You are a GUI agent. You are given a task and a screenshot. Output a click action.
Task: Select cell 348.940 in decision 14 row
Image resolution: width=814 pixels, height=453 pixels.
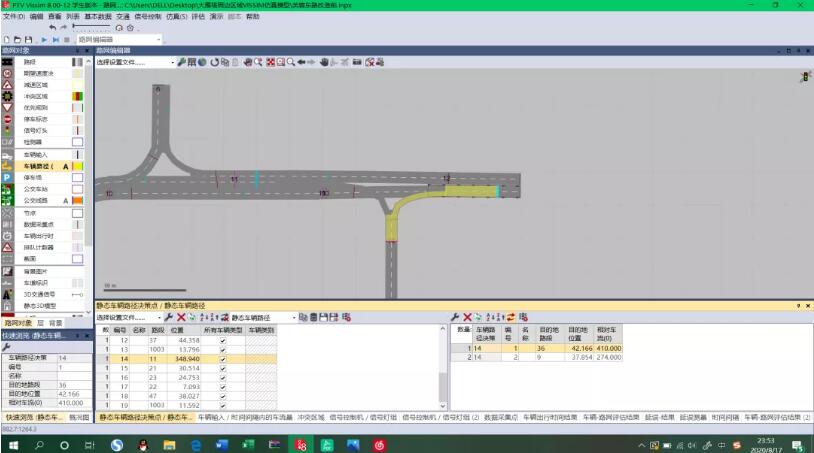coord(184,359)
